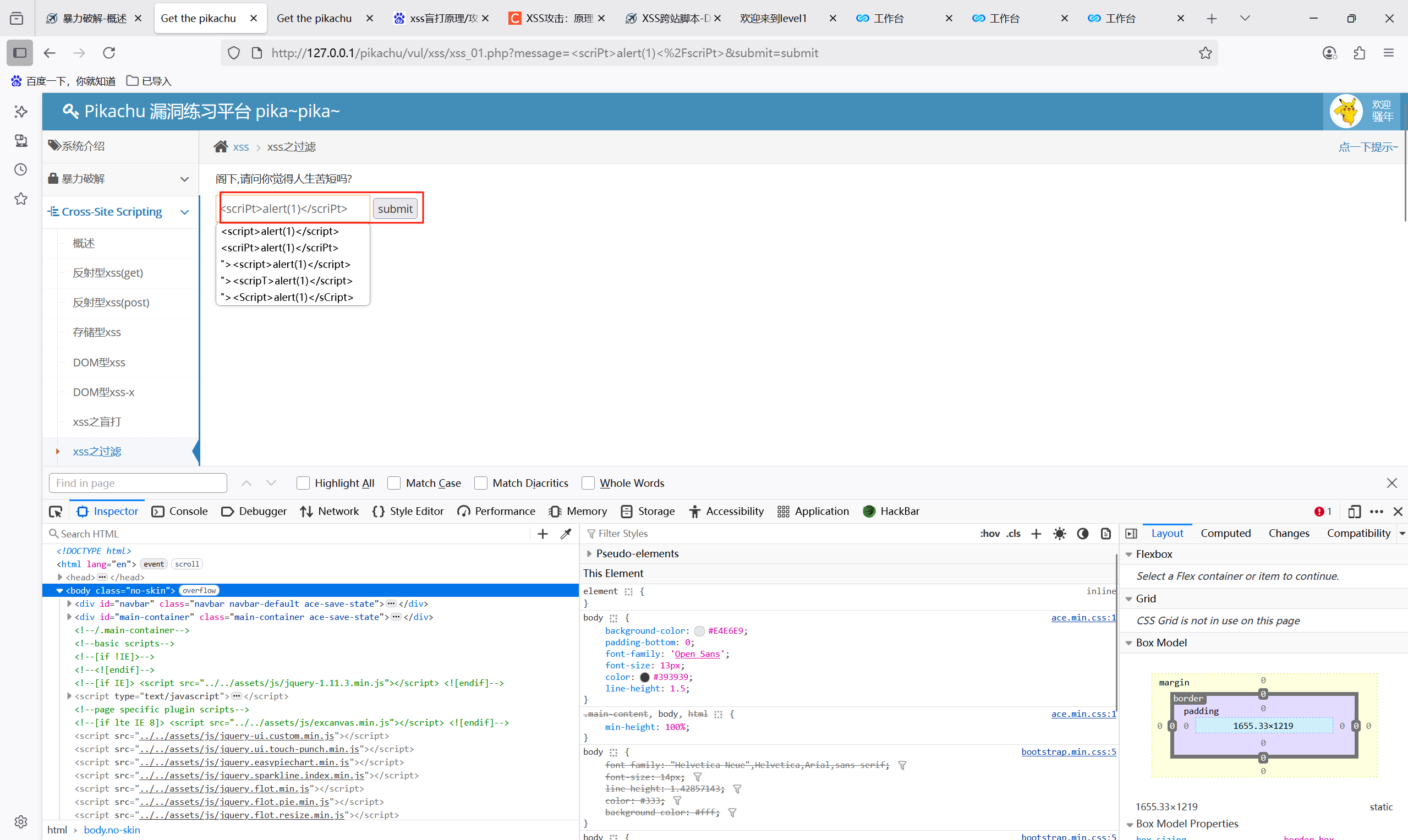The image size is (1408, 840).
Task: List all tabs dropdown arrow
Action: [1245, 19]
